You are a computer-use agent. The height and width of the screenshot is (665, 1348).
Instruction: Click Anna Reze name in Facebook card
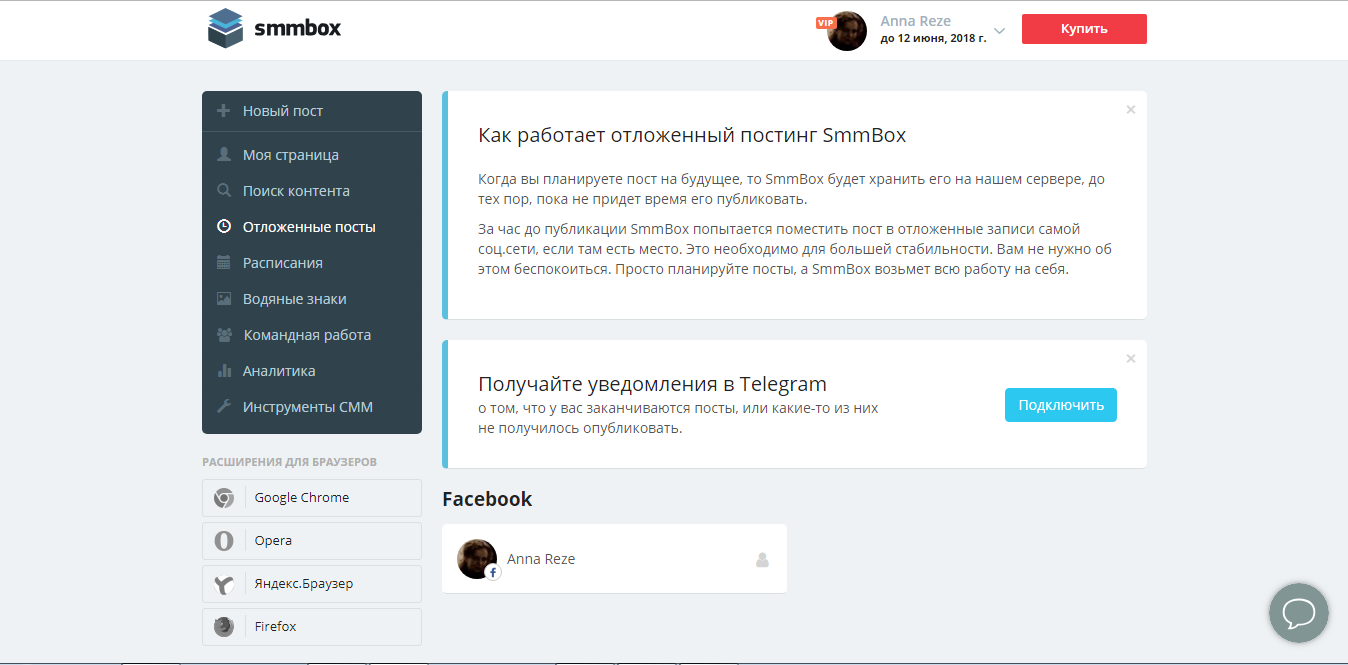tap(541, 559)
